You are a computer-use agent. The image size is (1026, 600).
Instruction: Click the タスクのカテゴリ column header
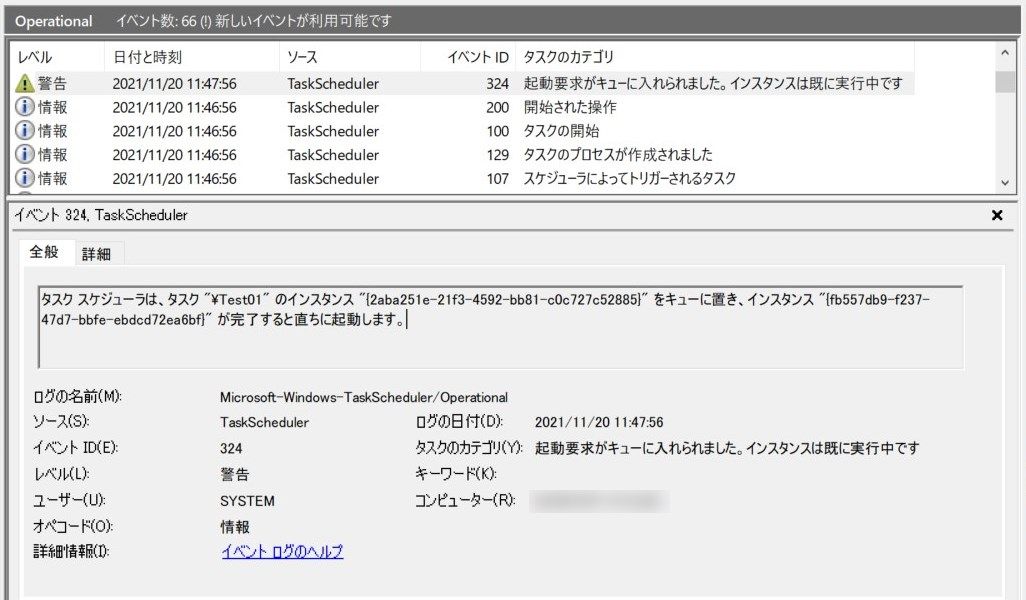(569, 58)
